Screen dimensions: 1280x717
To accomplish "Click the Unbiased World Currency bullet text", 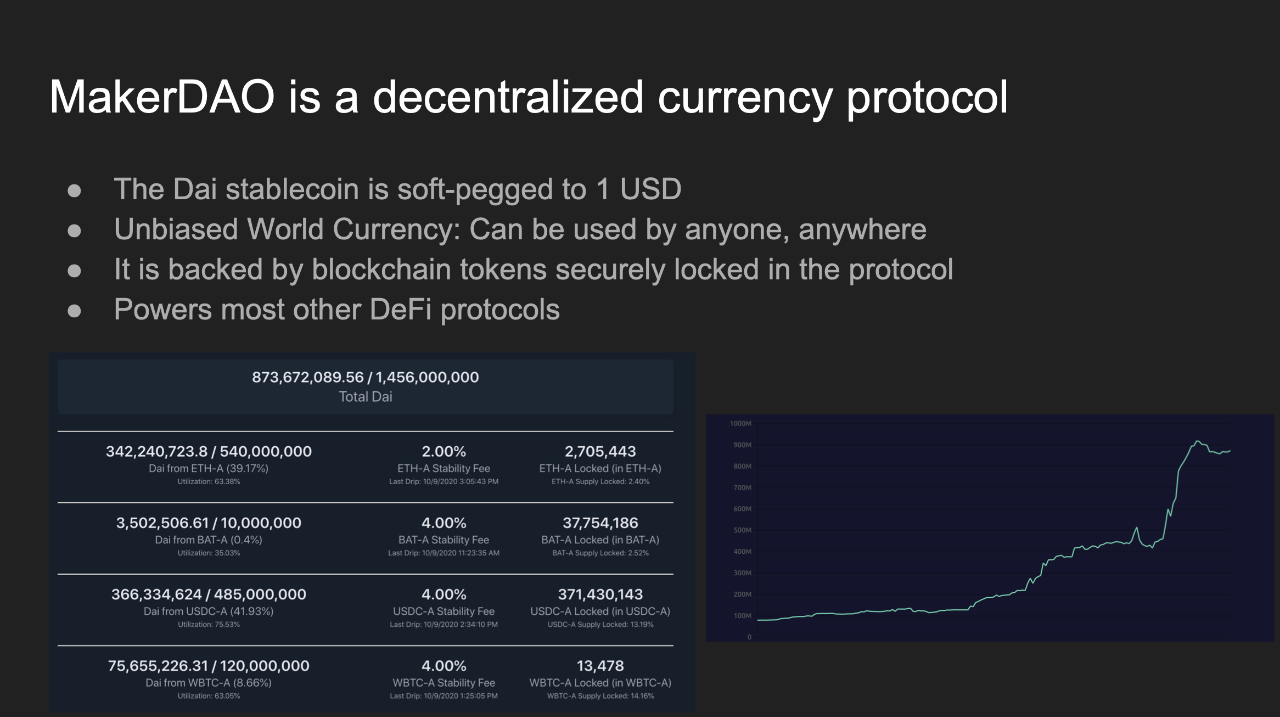I will pos(520,229).
